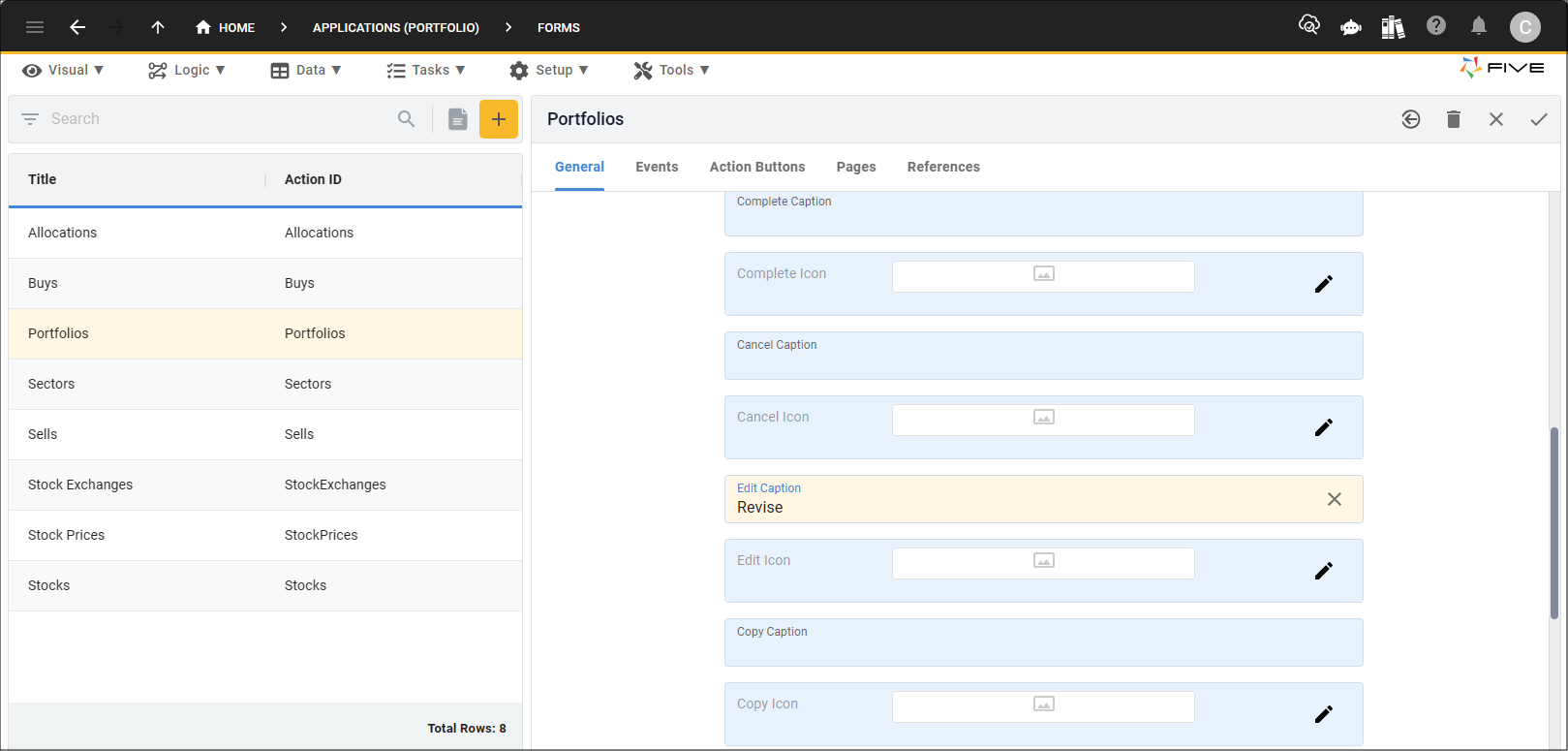
Task: Click the Edit Icon image box
Action: click(1043, 563)
